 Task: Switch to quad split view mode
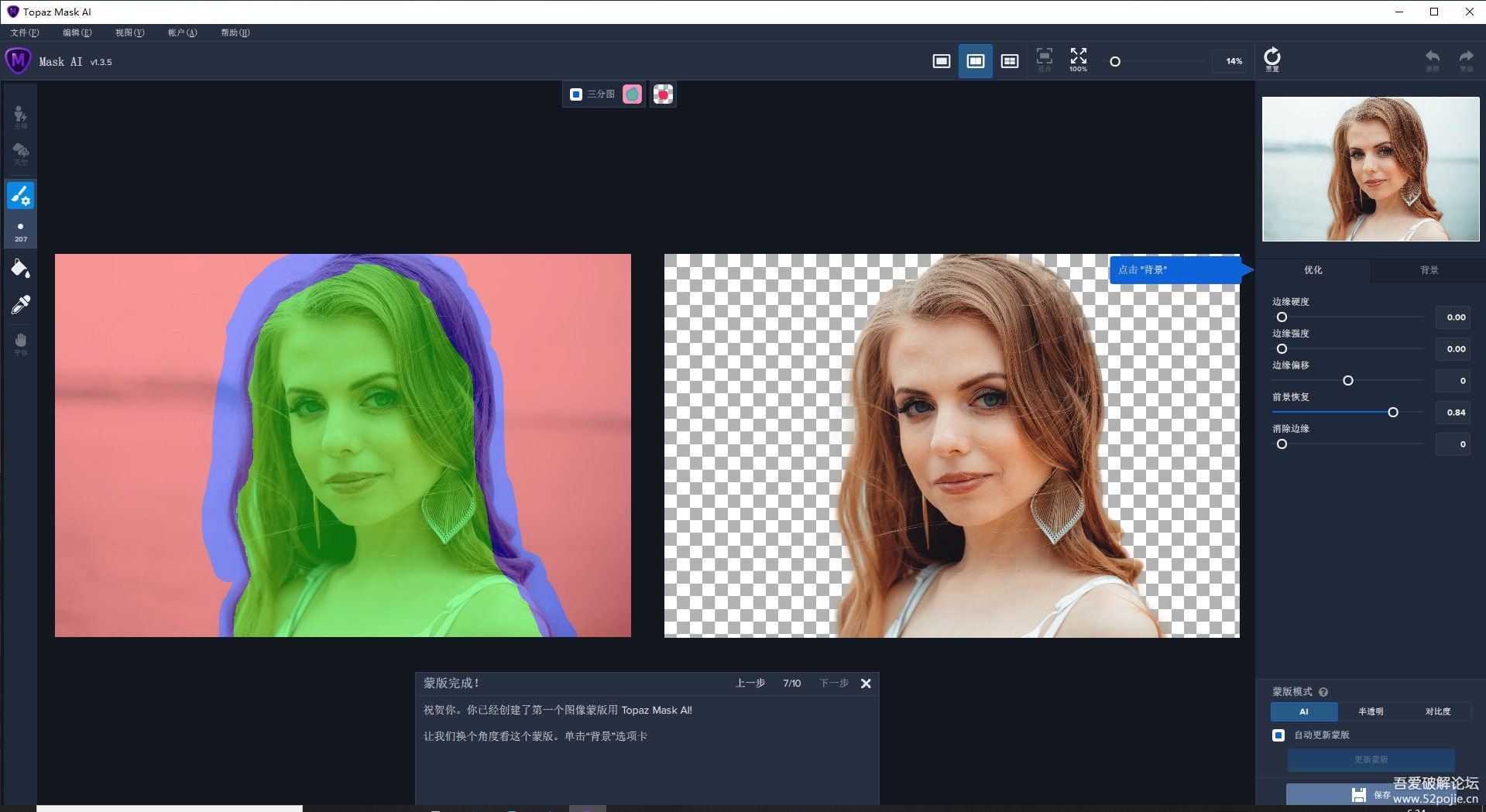pos(1009,60)
